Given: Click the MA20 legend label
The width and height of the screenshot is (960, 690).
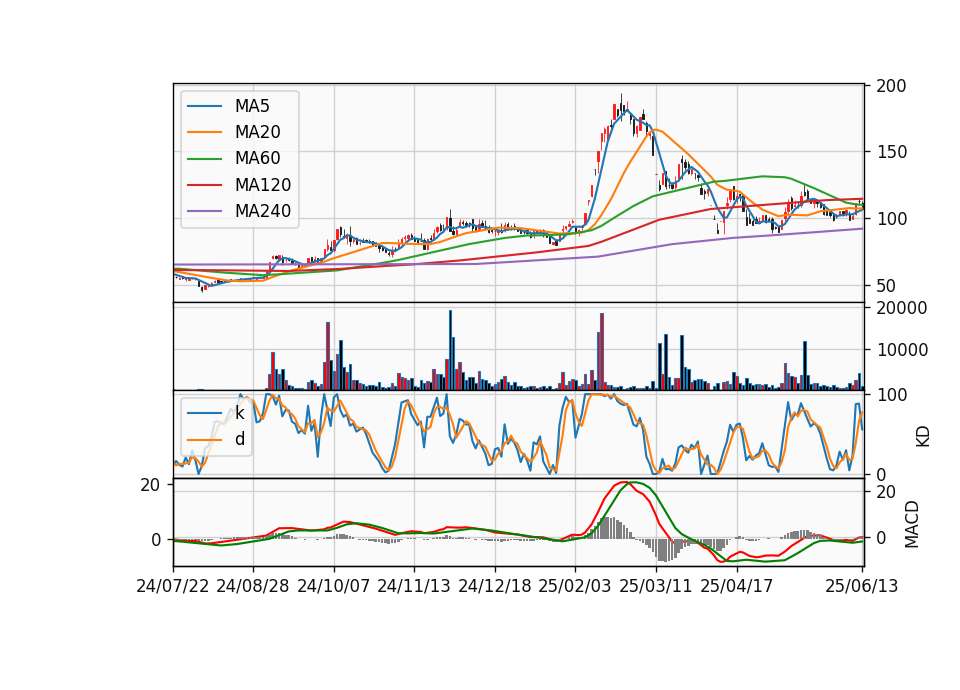Looking at the screenshot, I should (257, 132).
